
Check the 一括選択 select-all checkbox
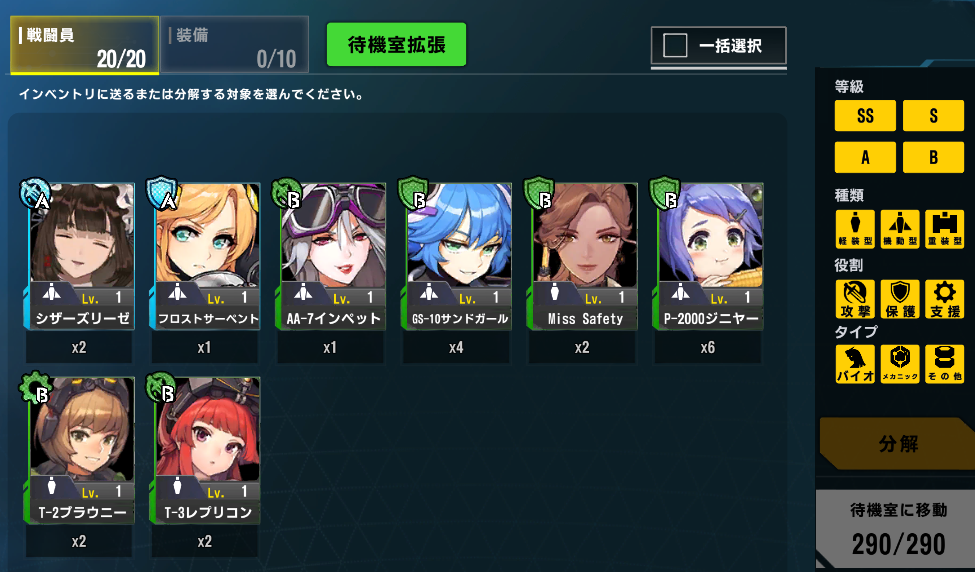(675, 45)
